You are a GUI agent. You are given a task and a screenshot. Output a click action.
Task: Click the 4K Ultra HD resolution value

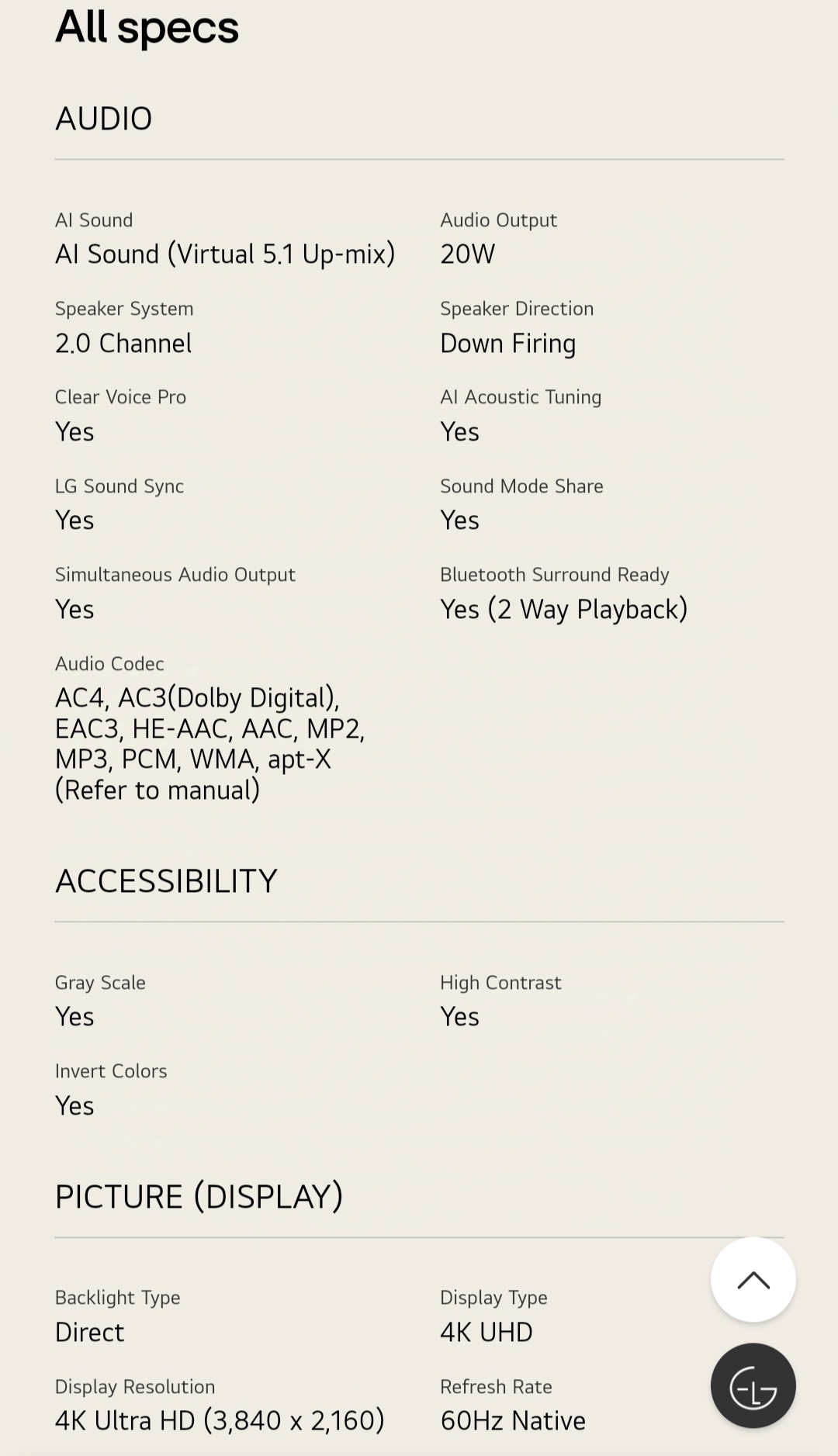point(220,1420)
